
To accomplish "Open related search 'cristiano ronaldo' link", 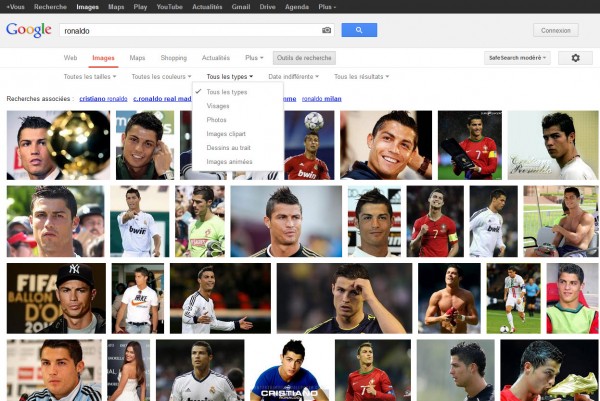I will coord(103,98).
